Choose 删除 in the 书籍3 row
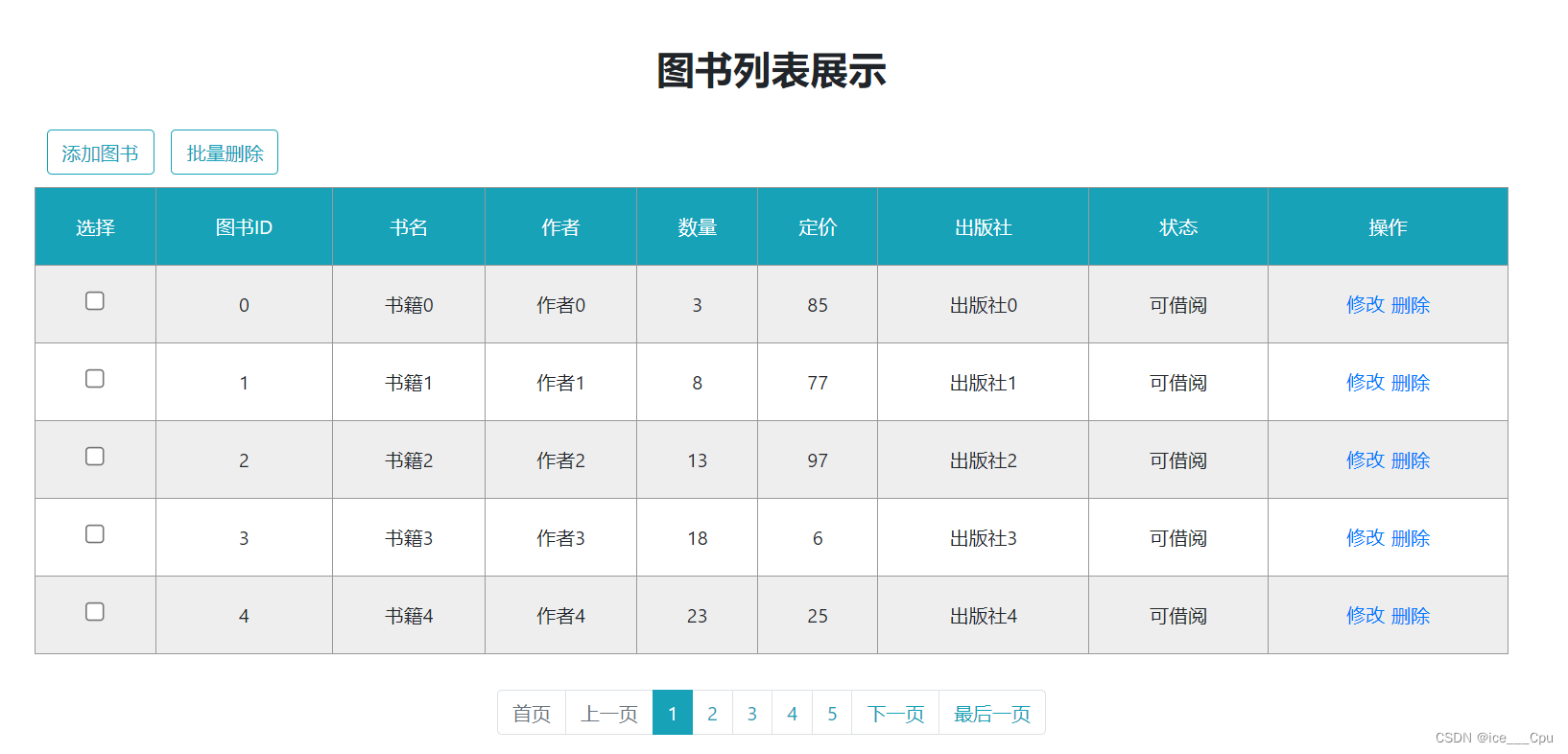The image size is (1568, 754). [1411, 538]
